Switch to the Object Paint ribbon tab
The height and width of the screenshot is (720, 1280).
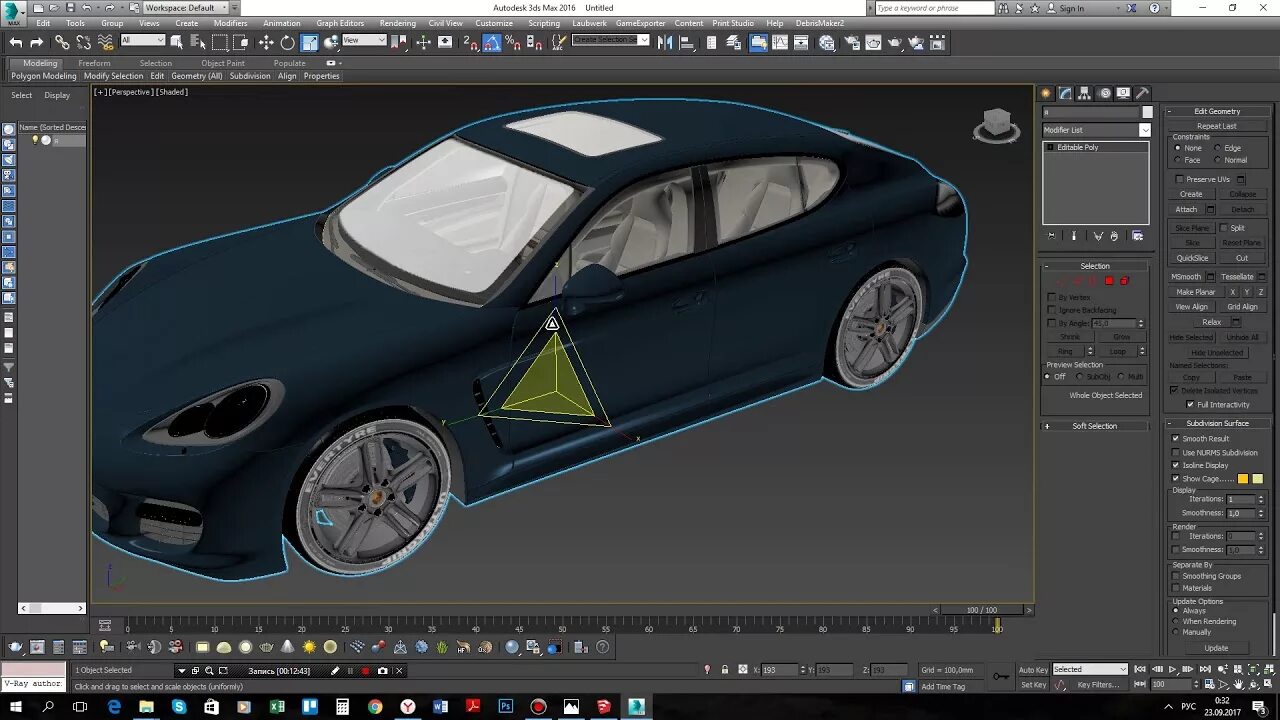[223, 63]
